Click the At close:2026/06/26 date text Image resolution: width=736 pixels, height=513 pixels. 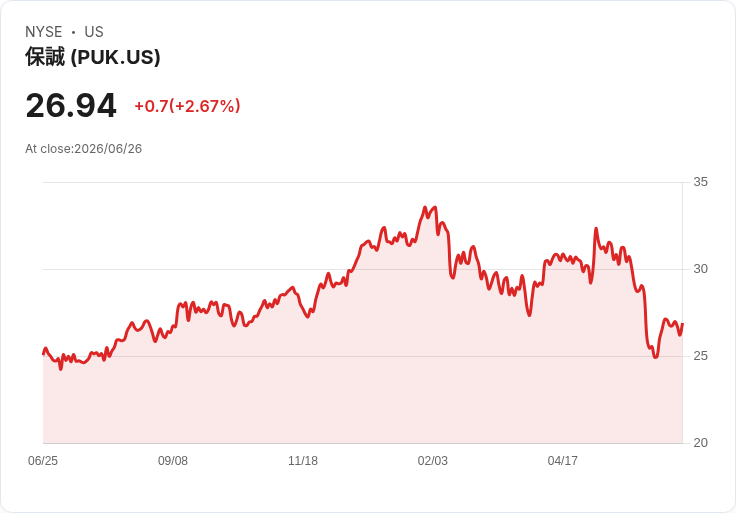84,149
